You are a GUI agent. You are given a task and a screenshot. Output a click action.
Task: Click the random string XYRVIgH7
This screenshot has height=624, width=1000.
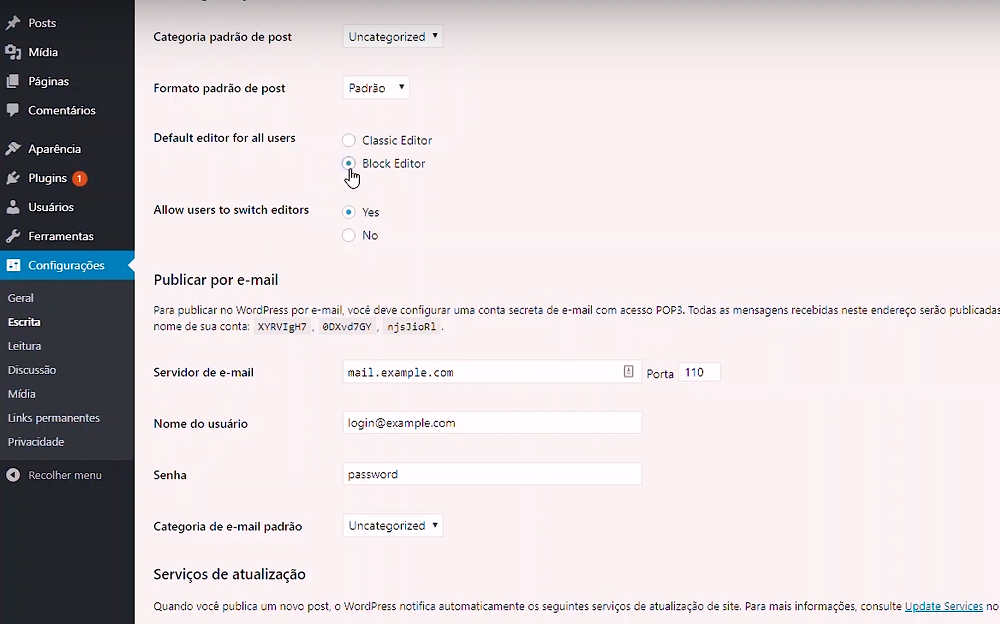[282, 327]
